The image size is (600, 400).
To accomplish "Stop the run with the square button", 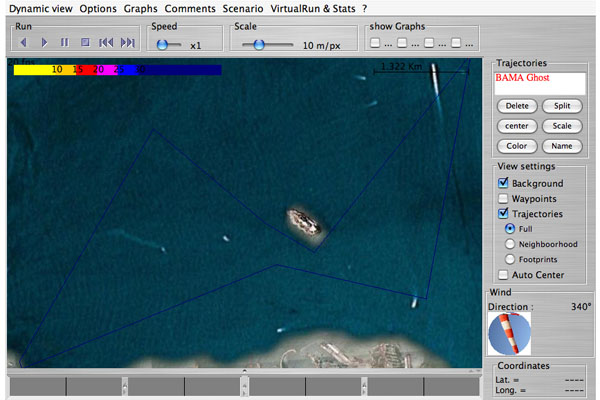I will pyautogui.click(x=85, y=42).
